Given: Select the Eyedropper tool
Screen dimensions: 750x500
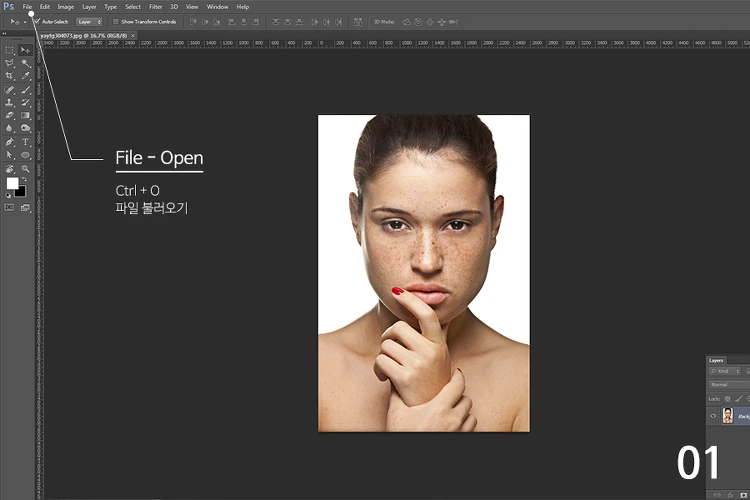Looking at the screenshot, I should (x=25, y=76).
